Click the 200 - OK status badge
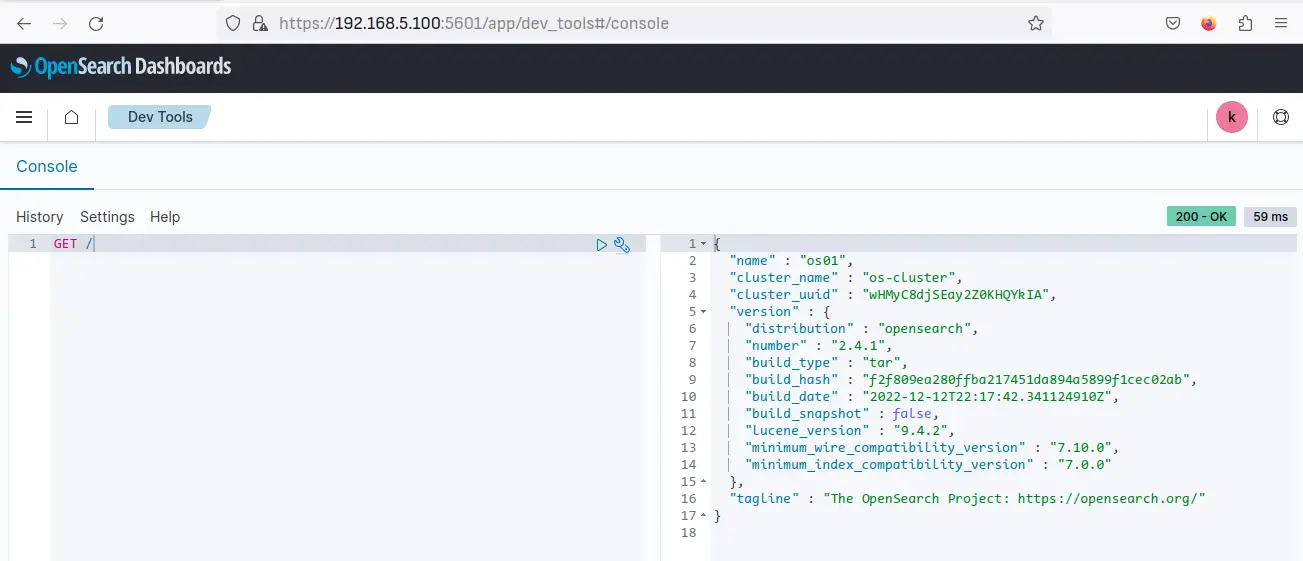 (1201, 217)
